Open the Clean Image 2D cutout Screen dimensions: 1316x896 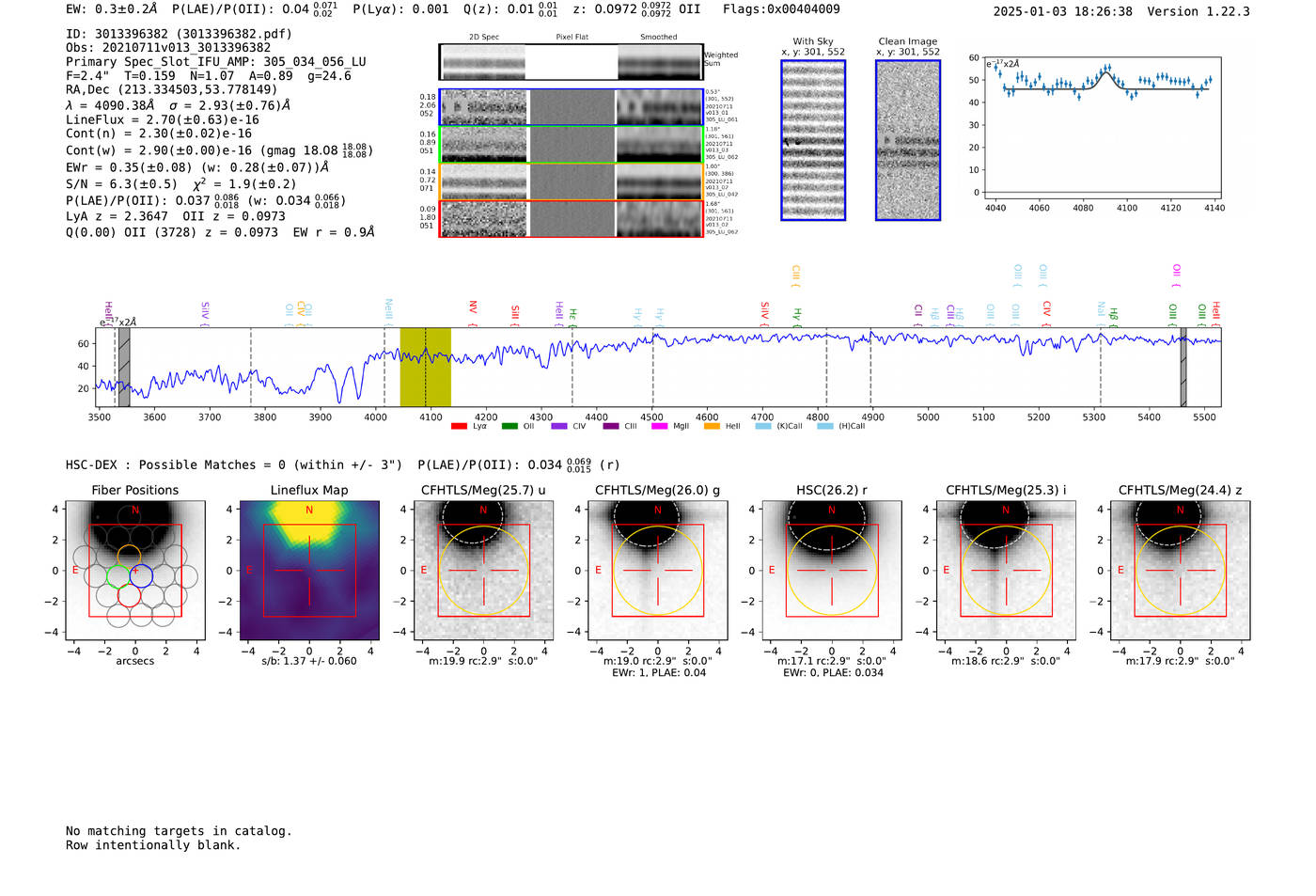908,140
